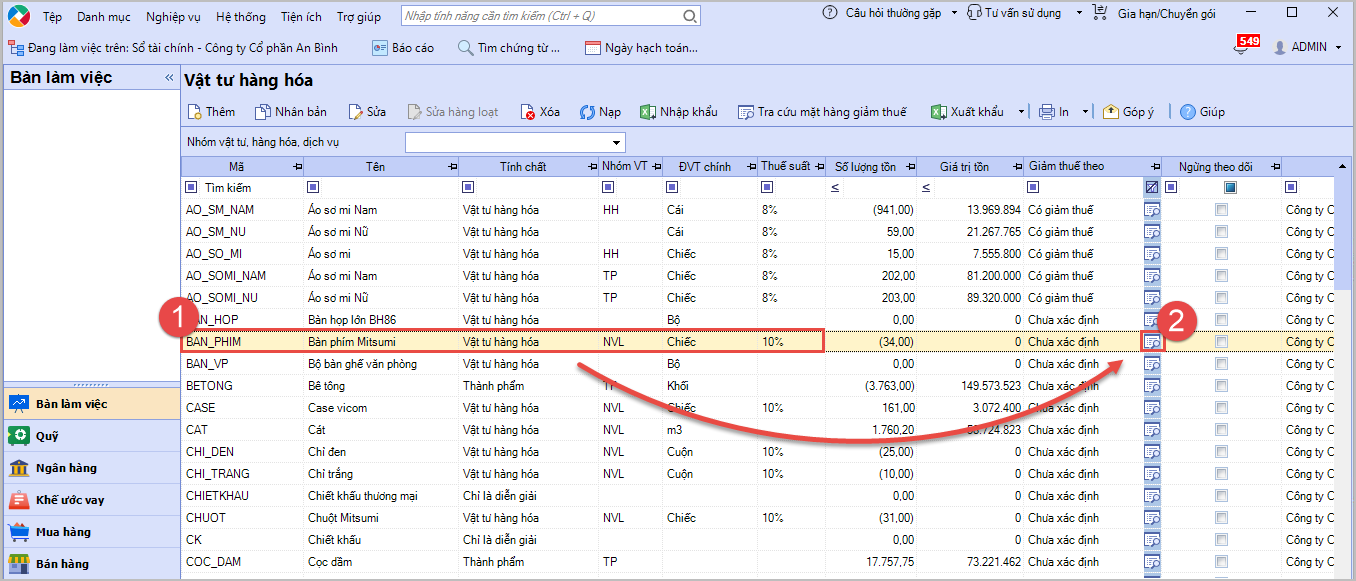
Task: Expand Nhóm vật tư, hàng hóa dropdown
Action: tap(616, 142)
